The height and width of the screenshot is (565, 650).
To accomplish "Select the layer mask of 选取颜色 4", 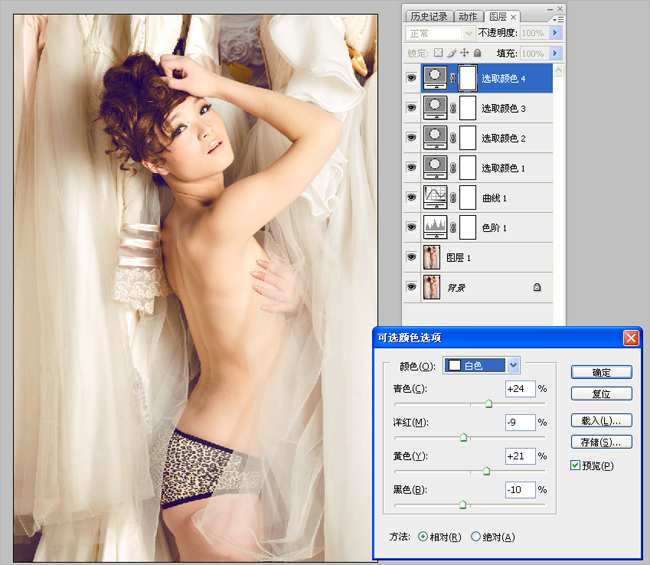I will click(468, 78).
